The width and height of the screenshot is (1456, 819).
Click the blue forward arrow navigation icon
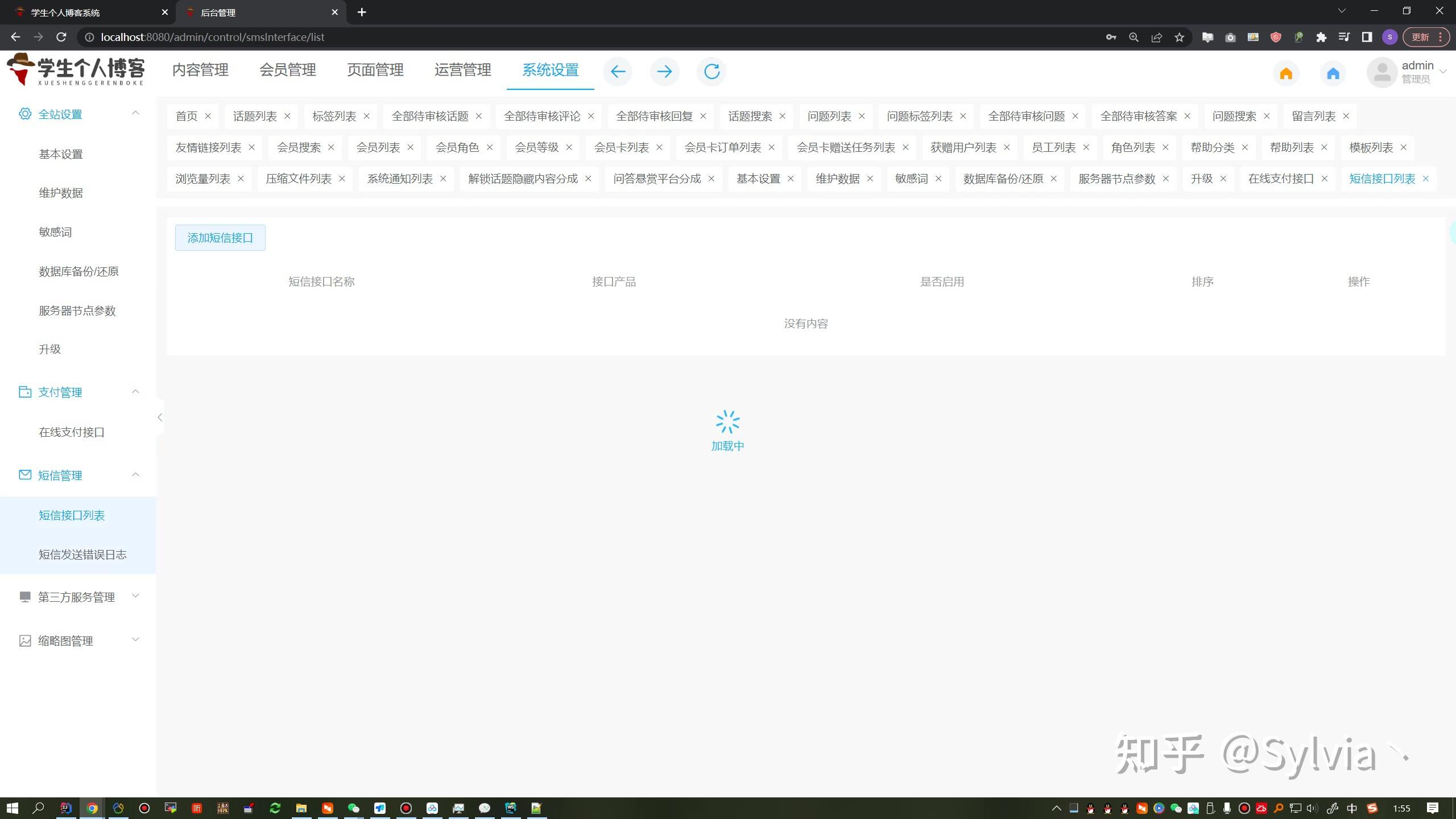(664, 72)
